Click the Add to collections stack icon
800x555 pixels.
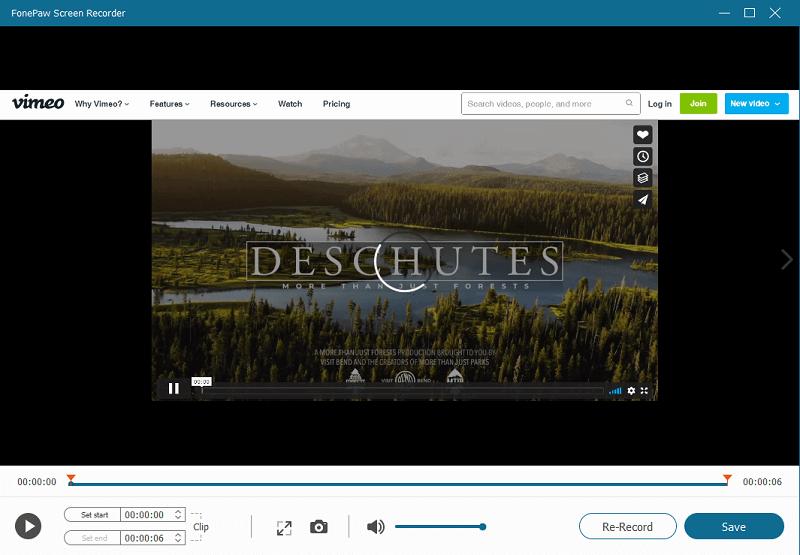click(x=642, y=178)
